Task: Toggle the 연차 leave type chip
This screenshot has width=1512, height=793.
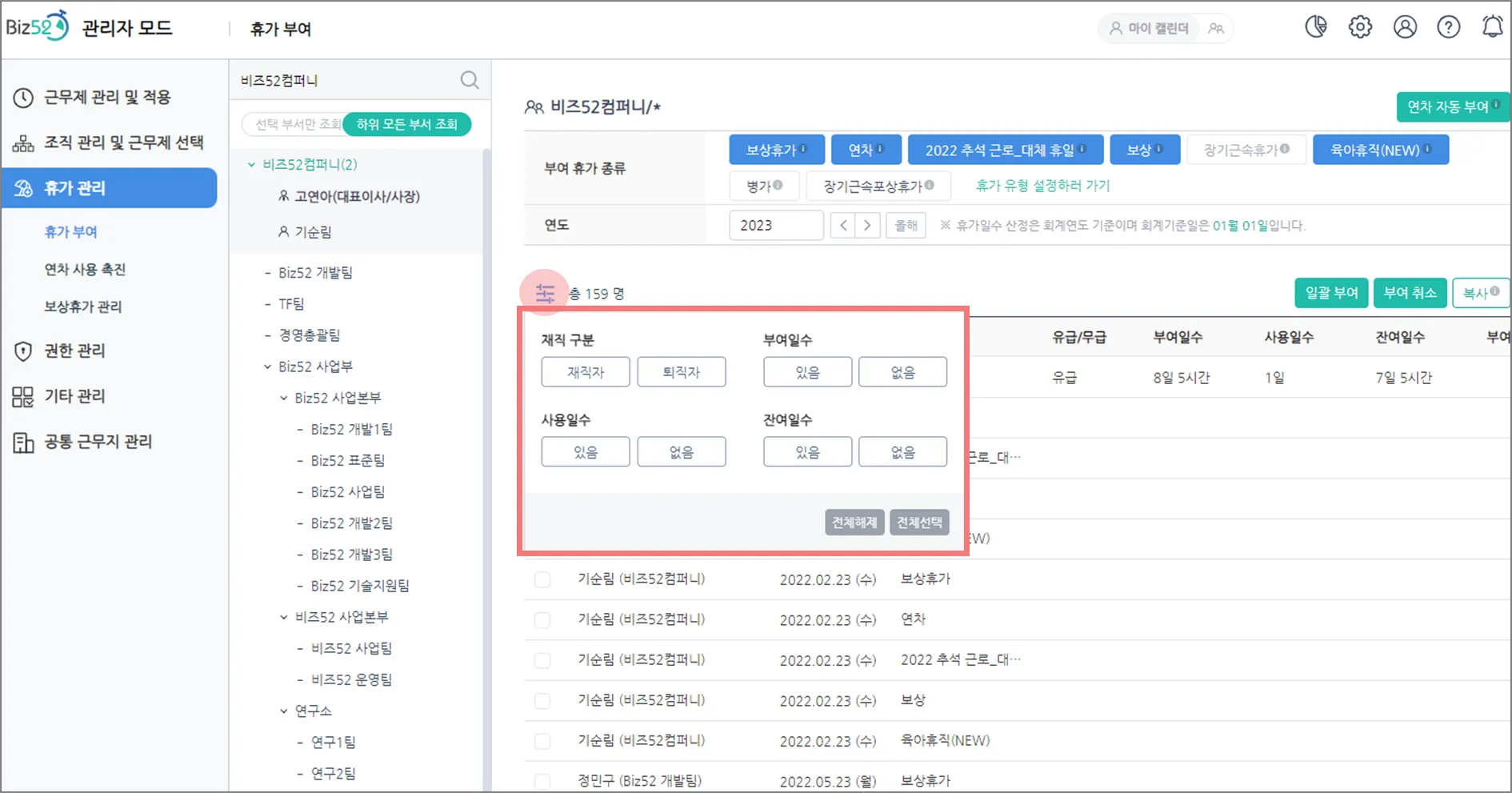Action: tap(866, 150)
